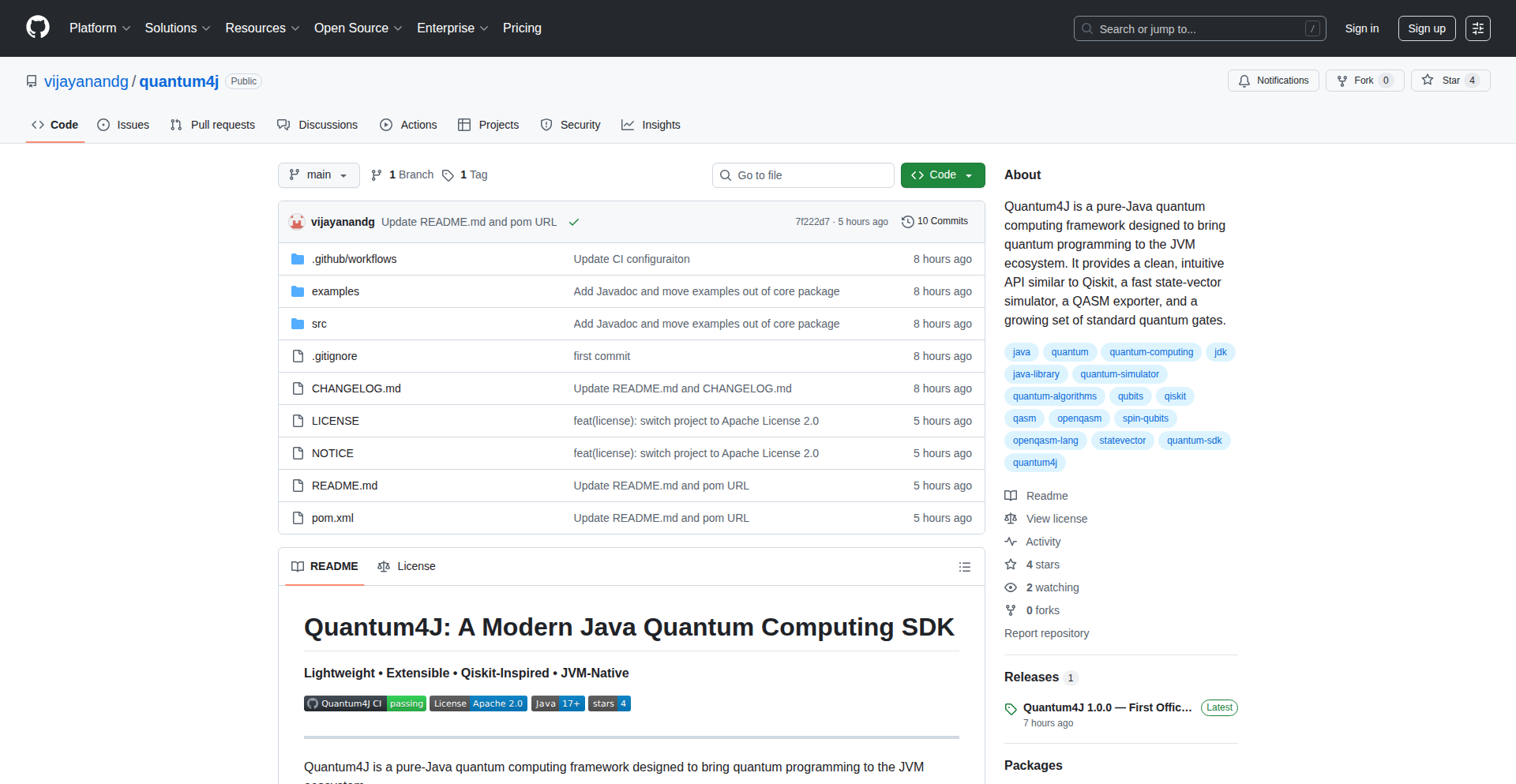The height and width of the screenshot is (784, 1516).
Task: Switch to the License tab in README panel
Action: (x=407, y=566)
